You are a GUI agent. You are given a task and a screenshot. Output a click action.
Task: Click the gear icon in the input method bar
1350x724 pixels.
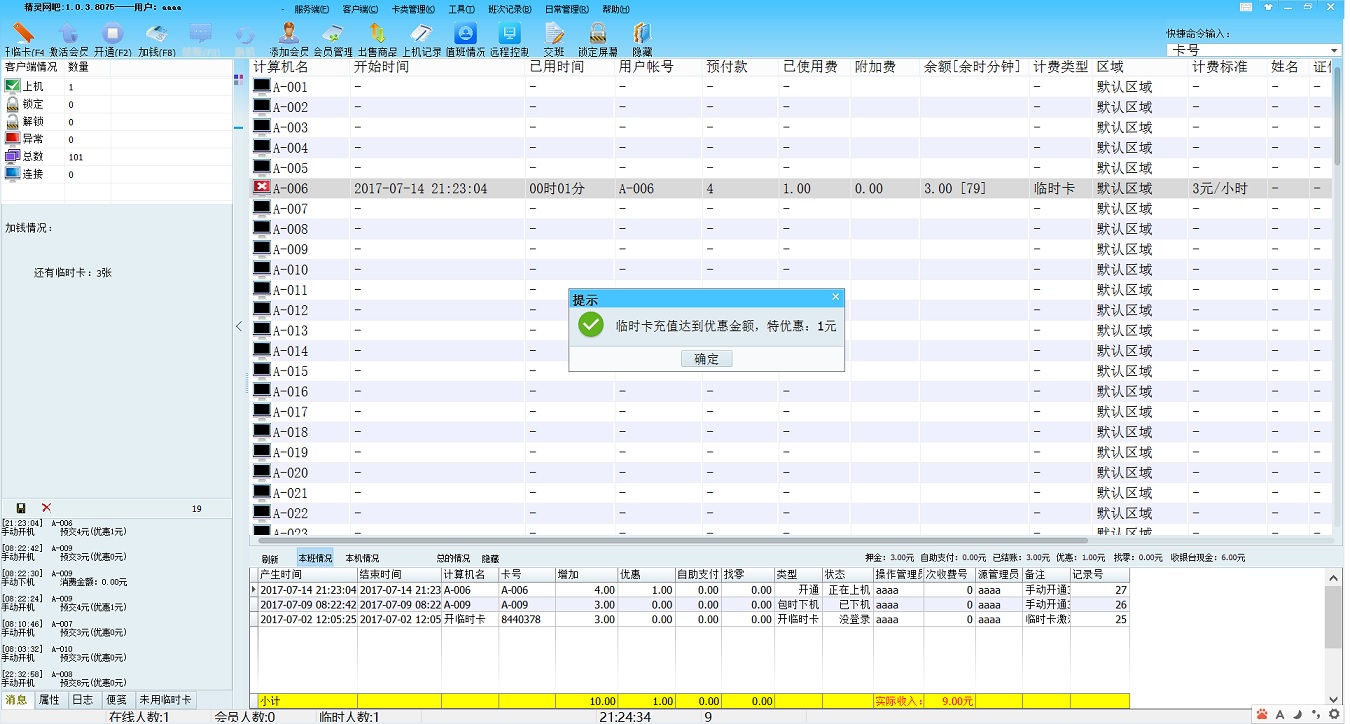pos(1333,714)
